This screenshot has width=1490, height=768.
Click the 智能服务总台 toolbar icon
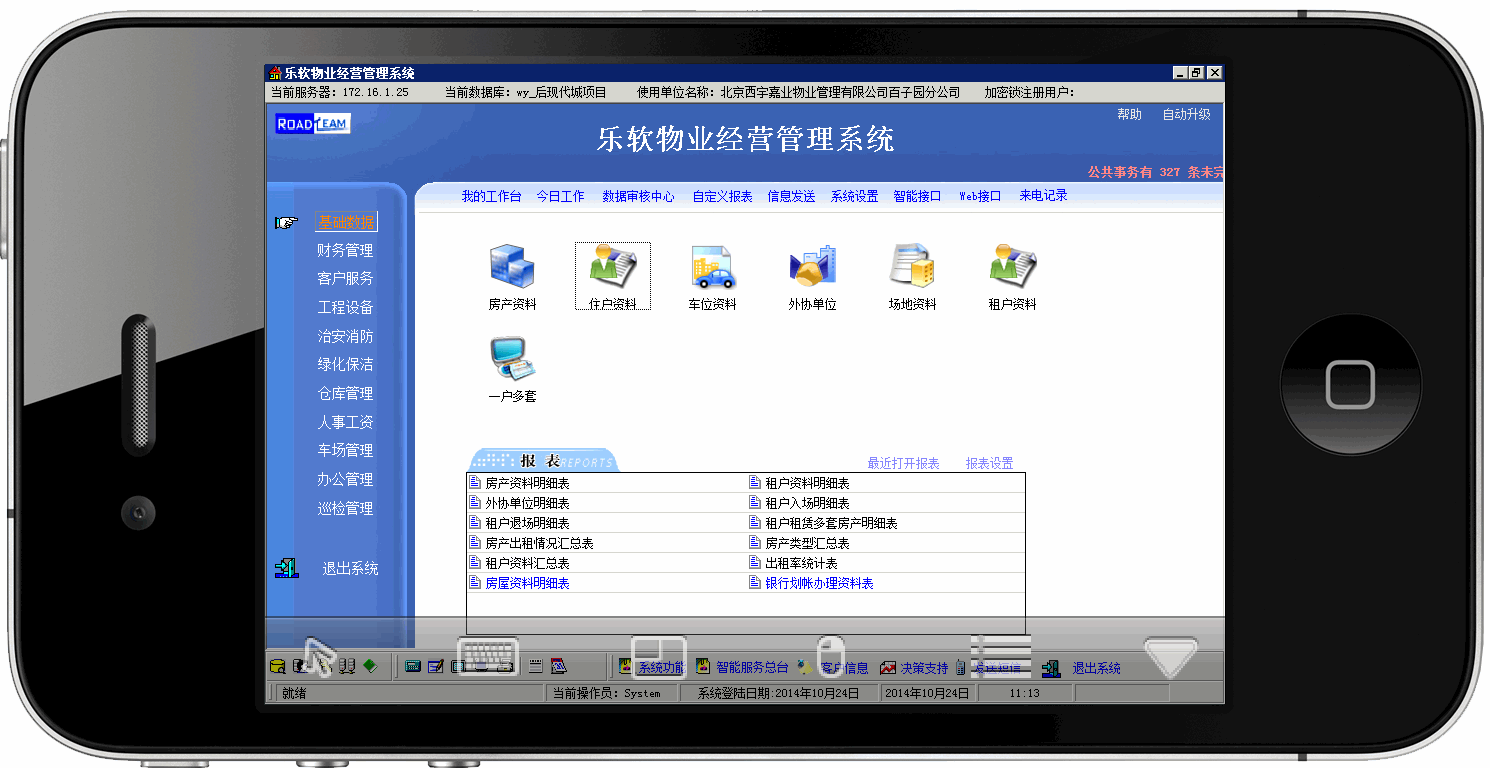coord(703,667)
